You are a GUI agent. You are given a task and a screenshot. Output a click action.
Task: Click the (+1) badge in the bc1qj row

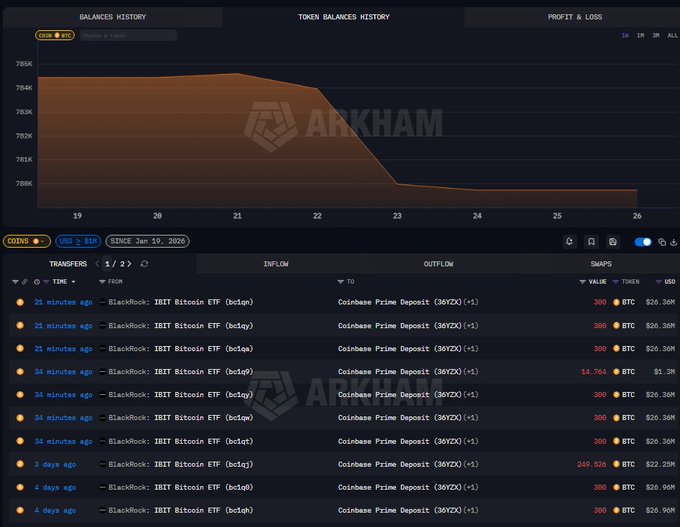471,464
